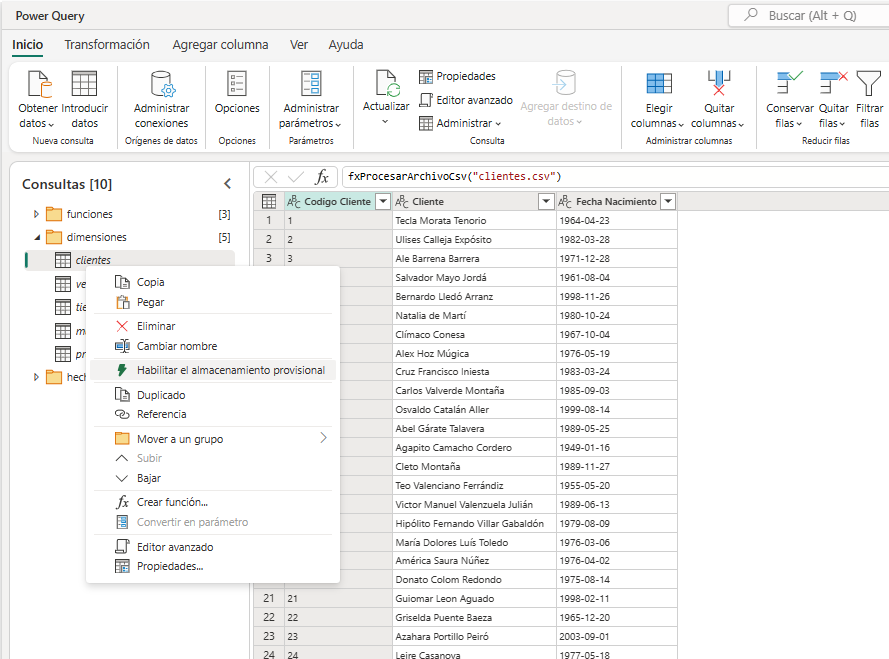The height and width of the screenshot is (659, 889).
Task: Switch to the Transformación tab
Action: pyautogui.click(x=107, y=45)
